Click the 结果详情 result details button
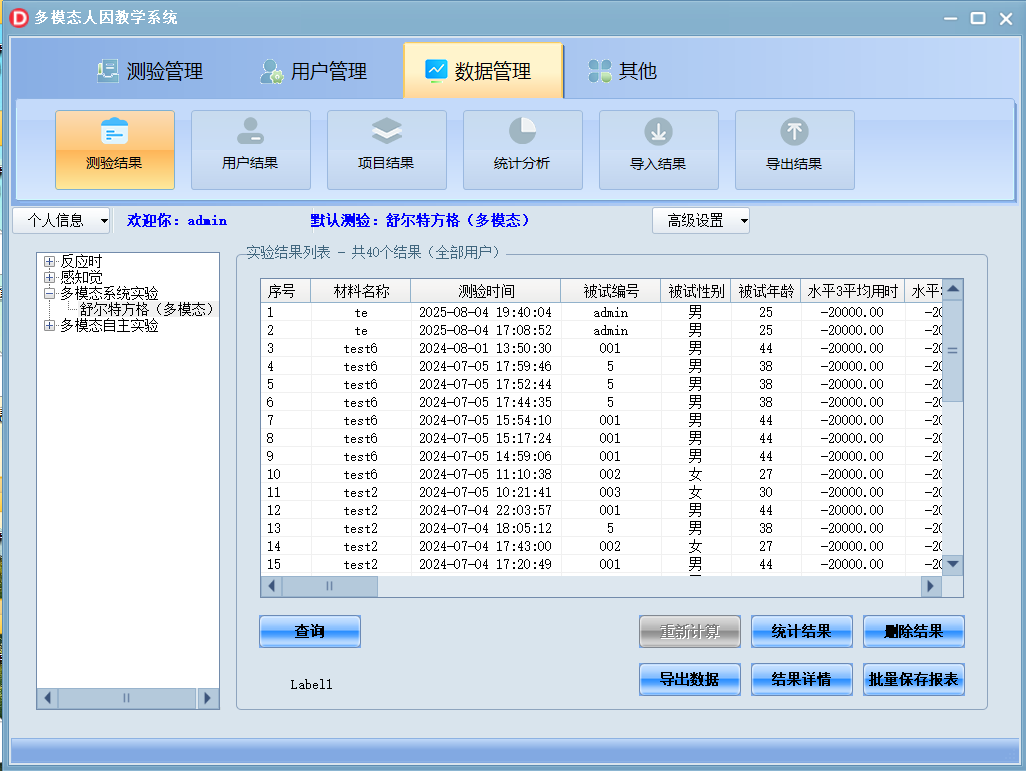The height and width of the screenshot is (771, 1026). pos(801,679)
